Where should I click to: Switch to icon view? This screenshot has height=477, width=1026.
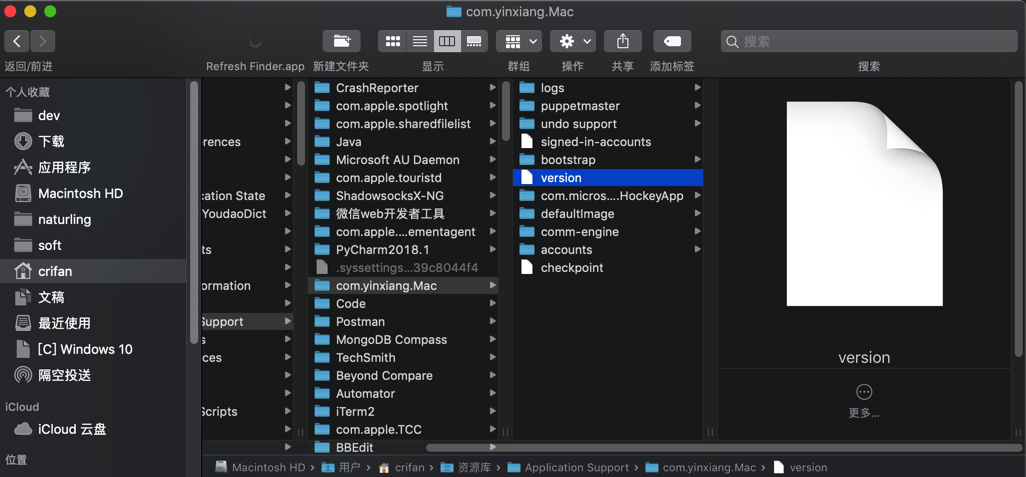click(x=393, y=41)
